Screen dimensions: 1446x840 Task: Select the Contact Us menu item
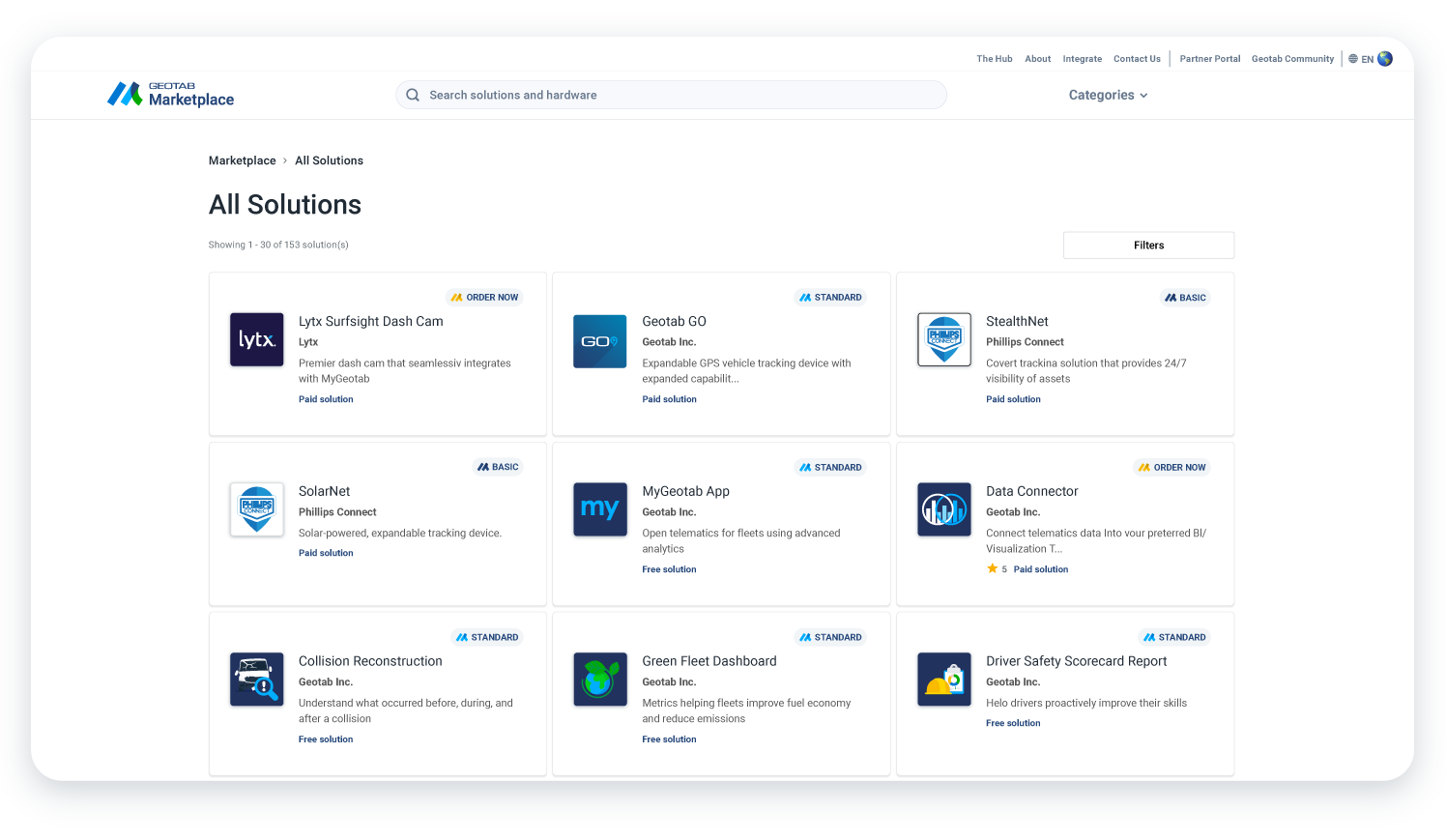pyautogui.click(x=1137, y=58)
